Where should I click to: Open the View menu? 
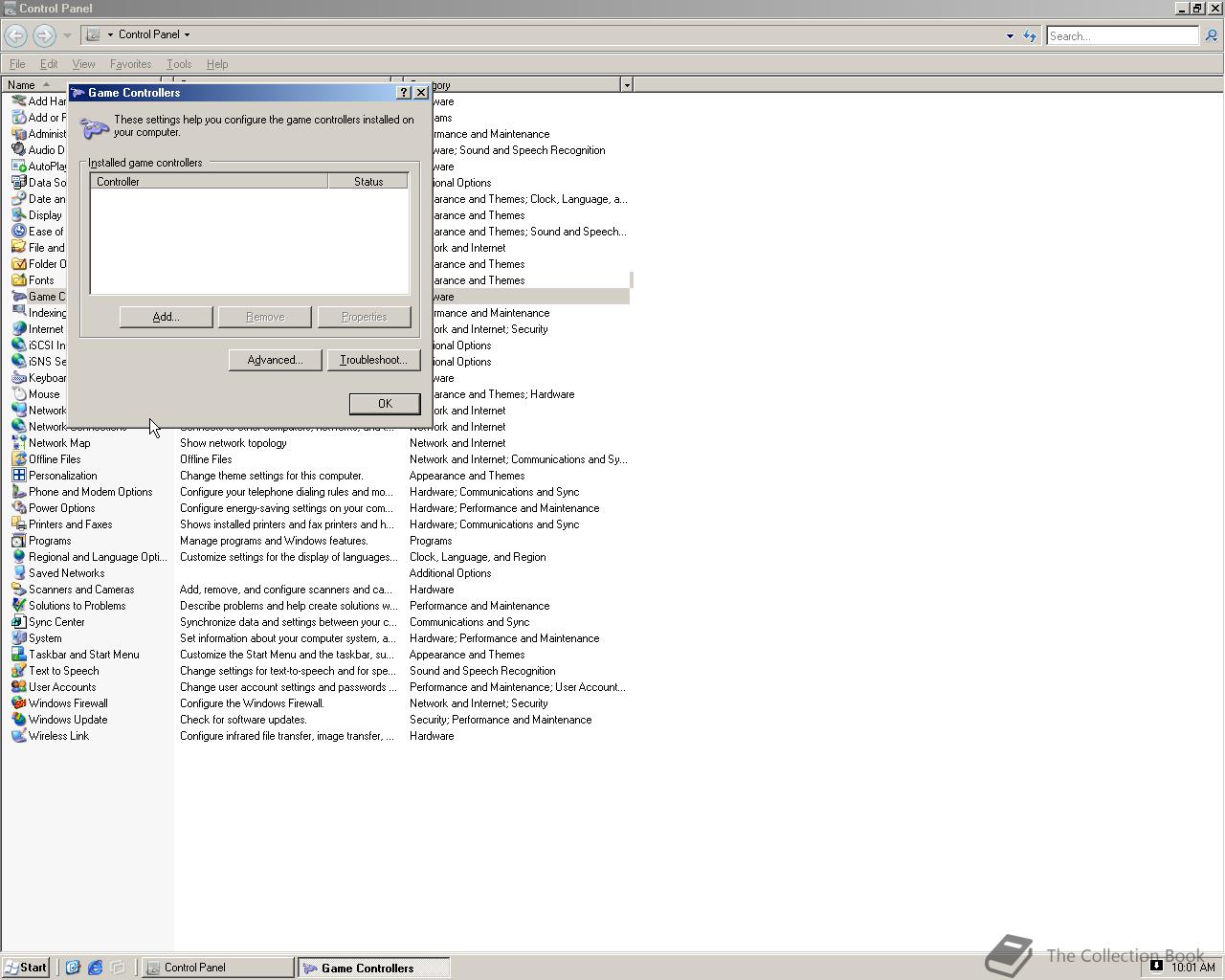83,64
